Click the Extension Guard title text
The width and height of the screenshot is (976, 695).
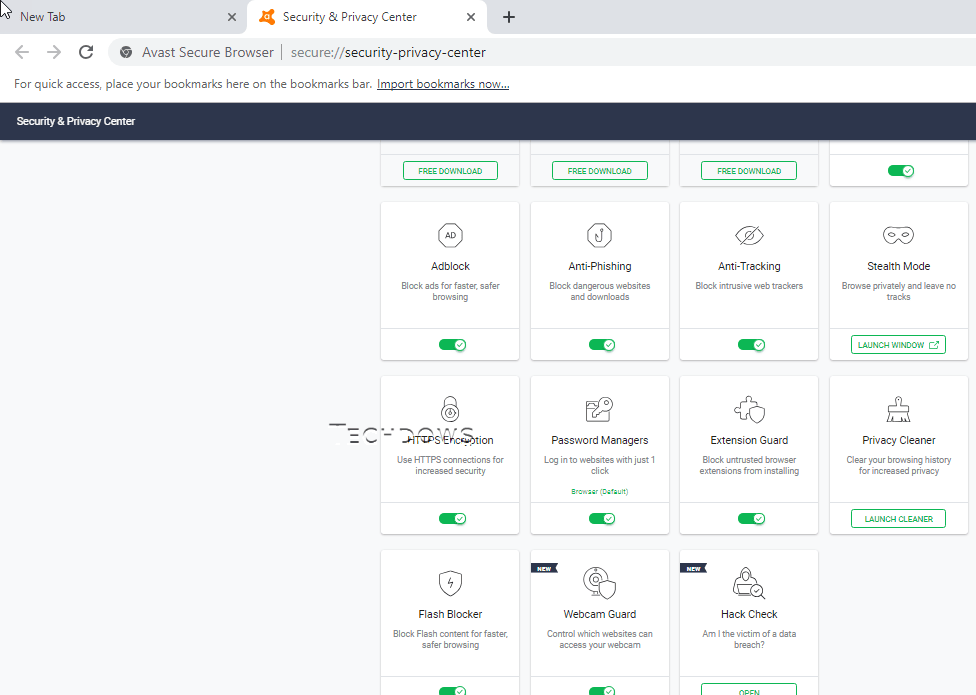click(x=749, y=440)
